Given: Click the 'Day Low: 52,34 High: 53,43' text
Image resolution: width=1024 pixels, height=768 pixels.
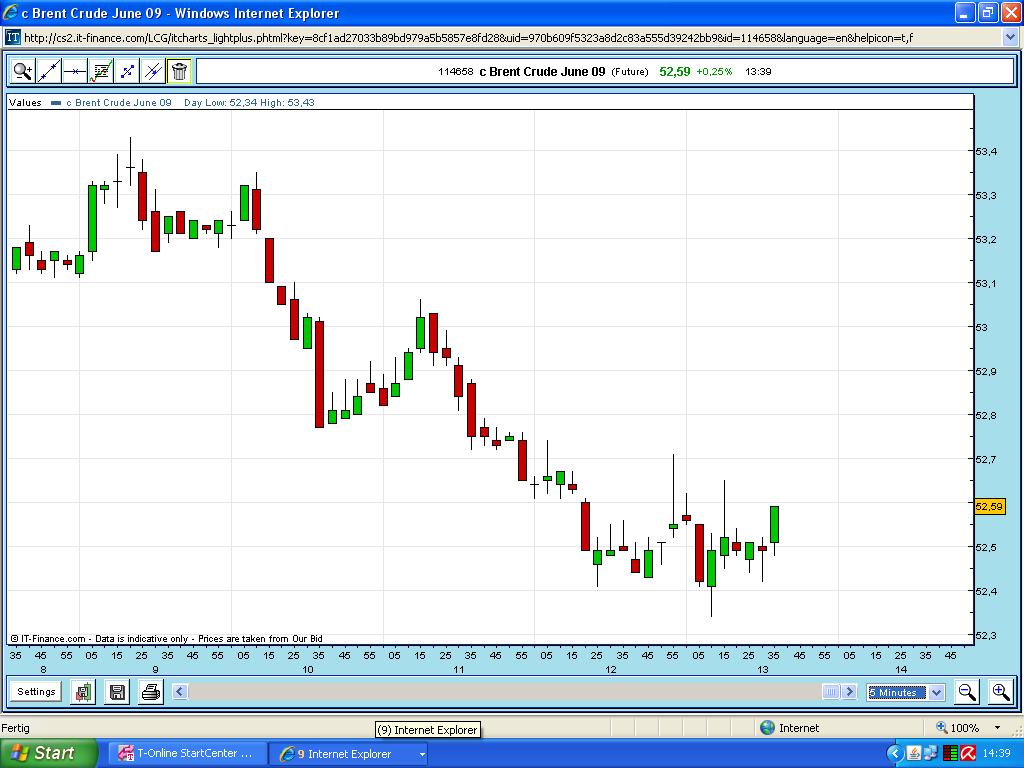Looking at the screenshot, I should point(249,103).
